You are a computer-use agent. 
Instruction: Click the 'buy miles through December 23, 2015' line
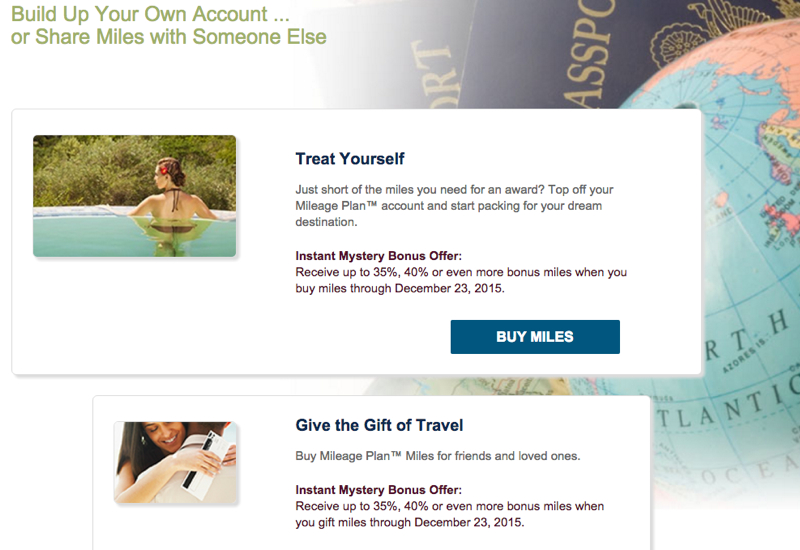pos(400,288)
